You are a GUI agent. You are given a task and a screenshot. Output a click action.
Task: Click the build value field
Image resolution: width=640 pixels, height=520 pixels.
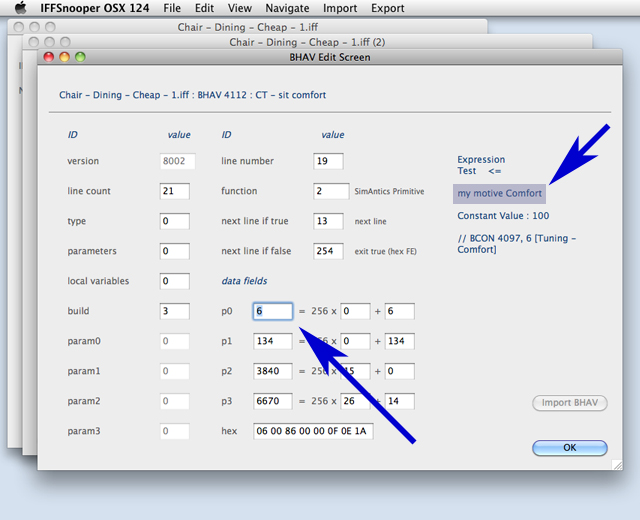coord(175,312)
